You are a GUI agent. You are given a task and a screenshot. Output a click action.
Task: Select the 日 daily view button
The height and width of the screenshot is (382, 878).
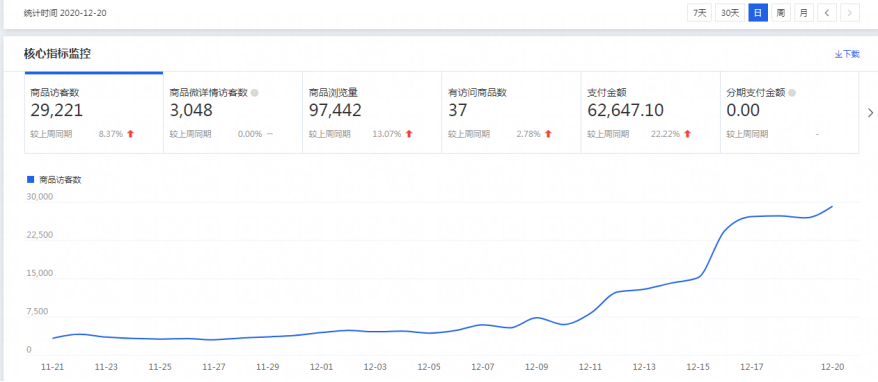[758, 13]
